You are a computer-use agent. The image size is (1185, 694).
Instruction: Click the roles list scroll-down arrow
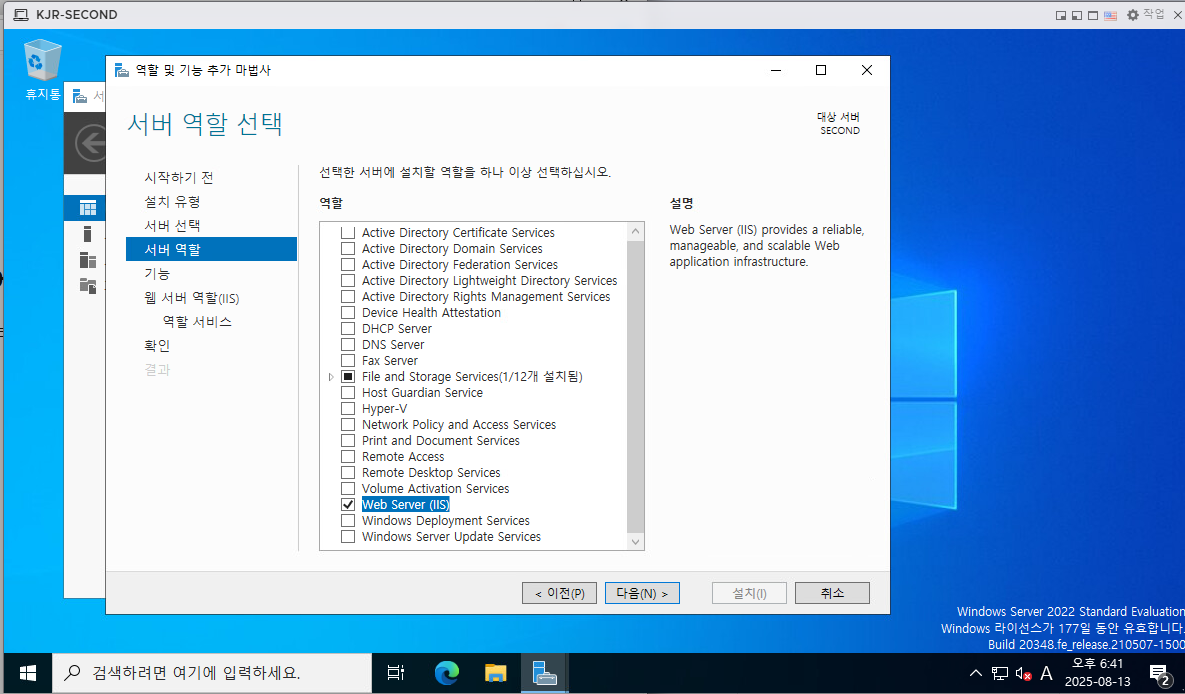point(636,541)
